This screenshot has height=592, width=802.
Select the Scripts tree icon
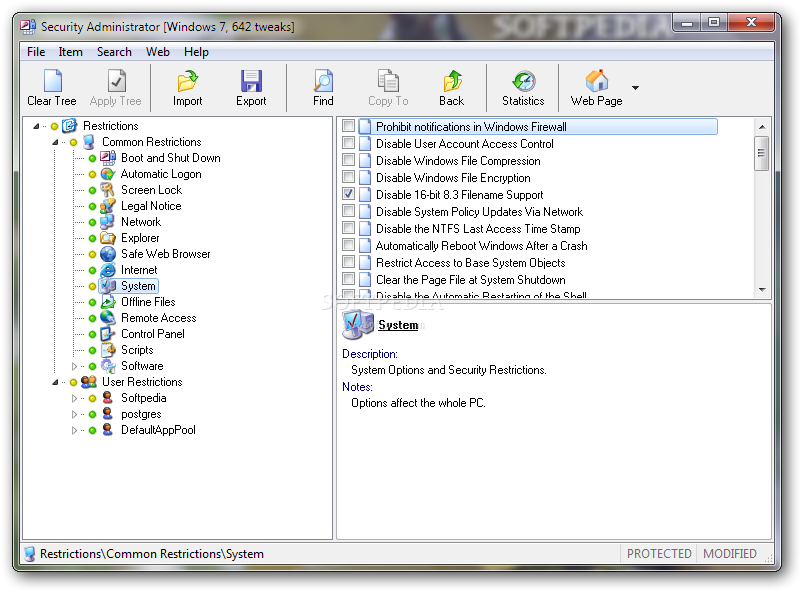[108, 350]
